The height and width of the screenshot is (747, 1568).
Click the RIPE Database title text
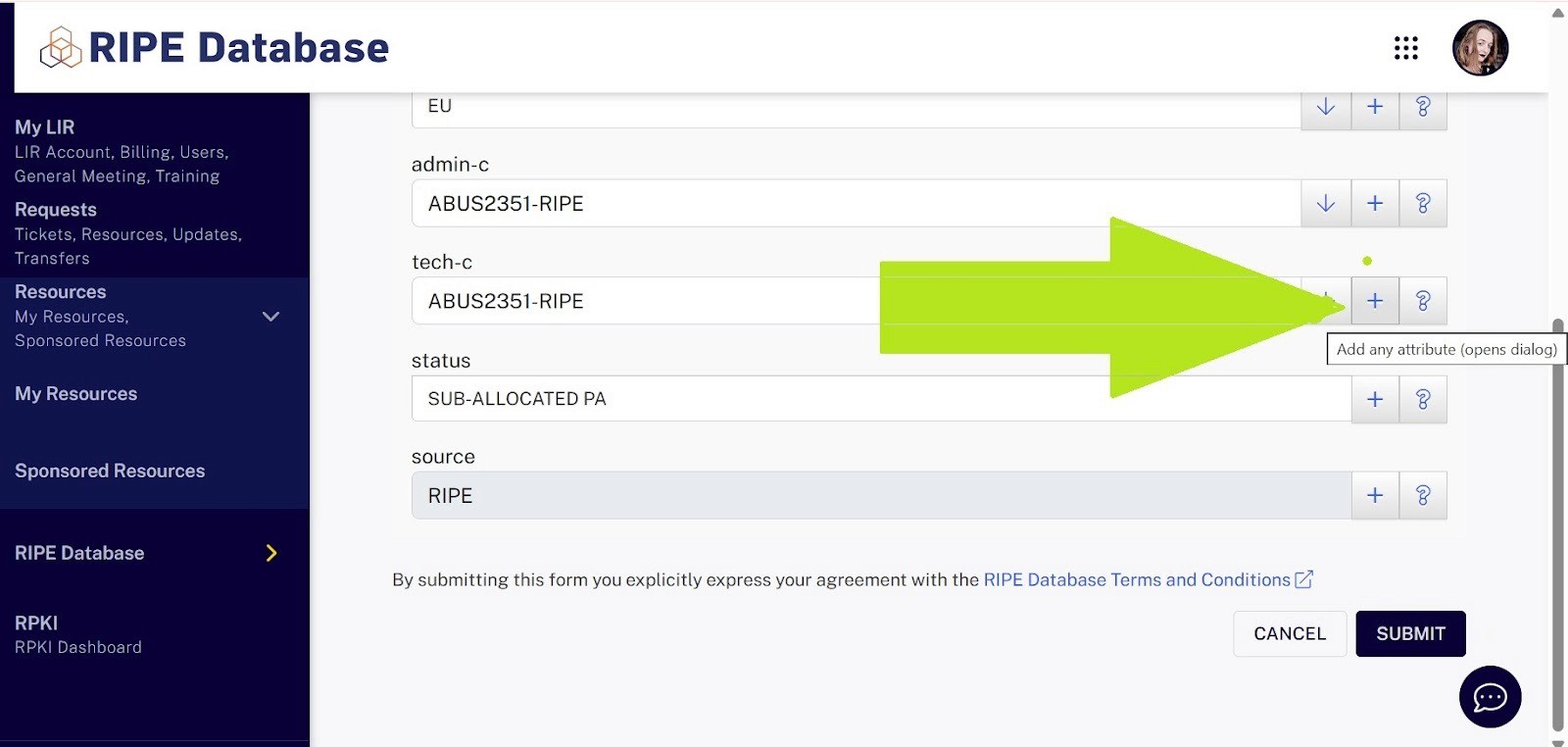point(238,47)
